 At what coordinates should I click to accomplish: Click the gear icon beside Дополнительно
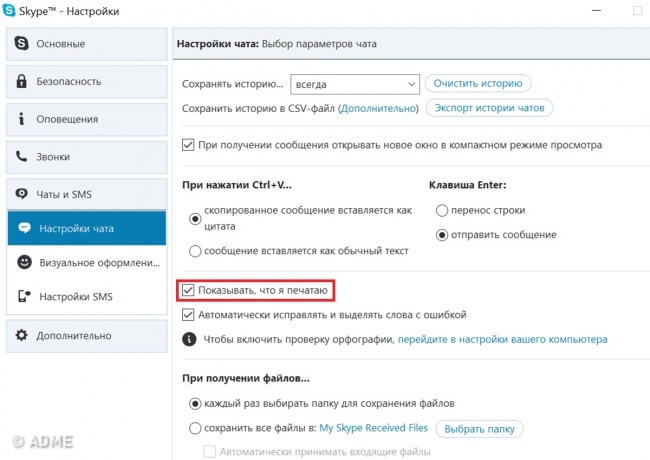click(x=23, y=336)
